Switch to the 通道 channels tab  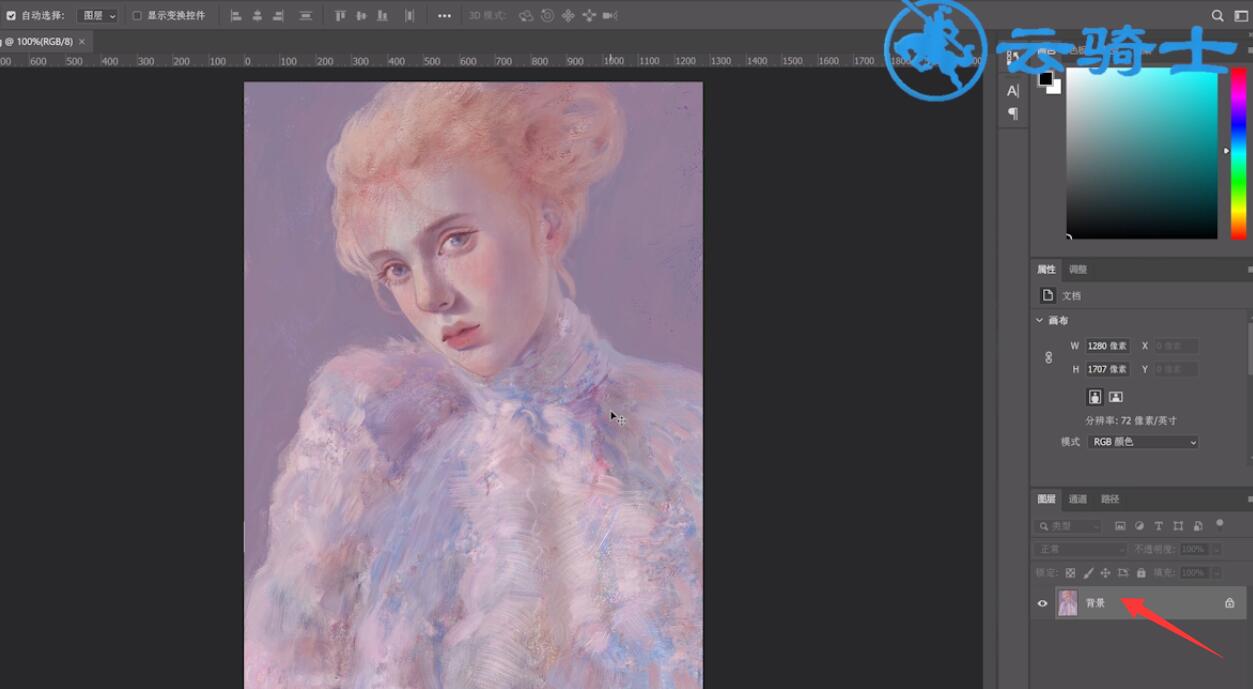coord(1078,499)
